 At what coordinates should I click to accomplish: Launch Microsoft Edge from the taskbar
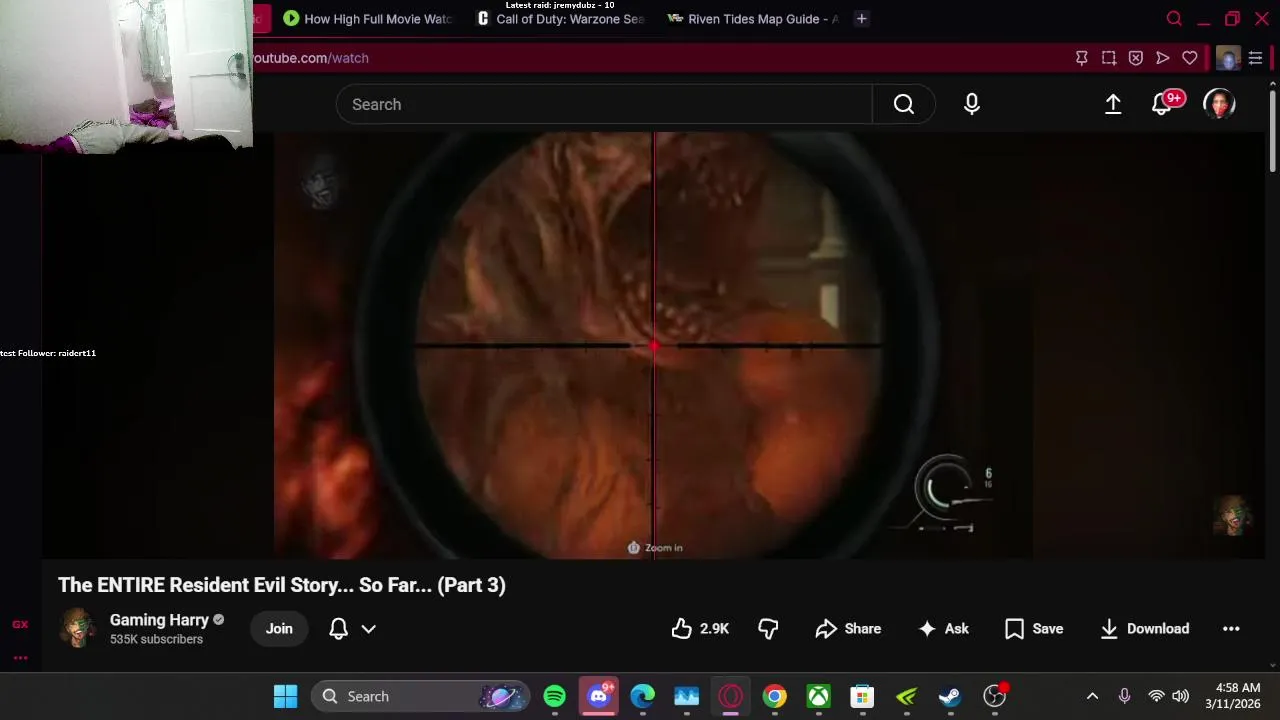coord(643,696)
